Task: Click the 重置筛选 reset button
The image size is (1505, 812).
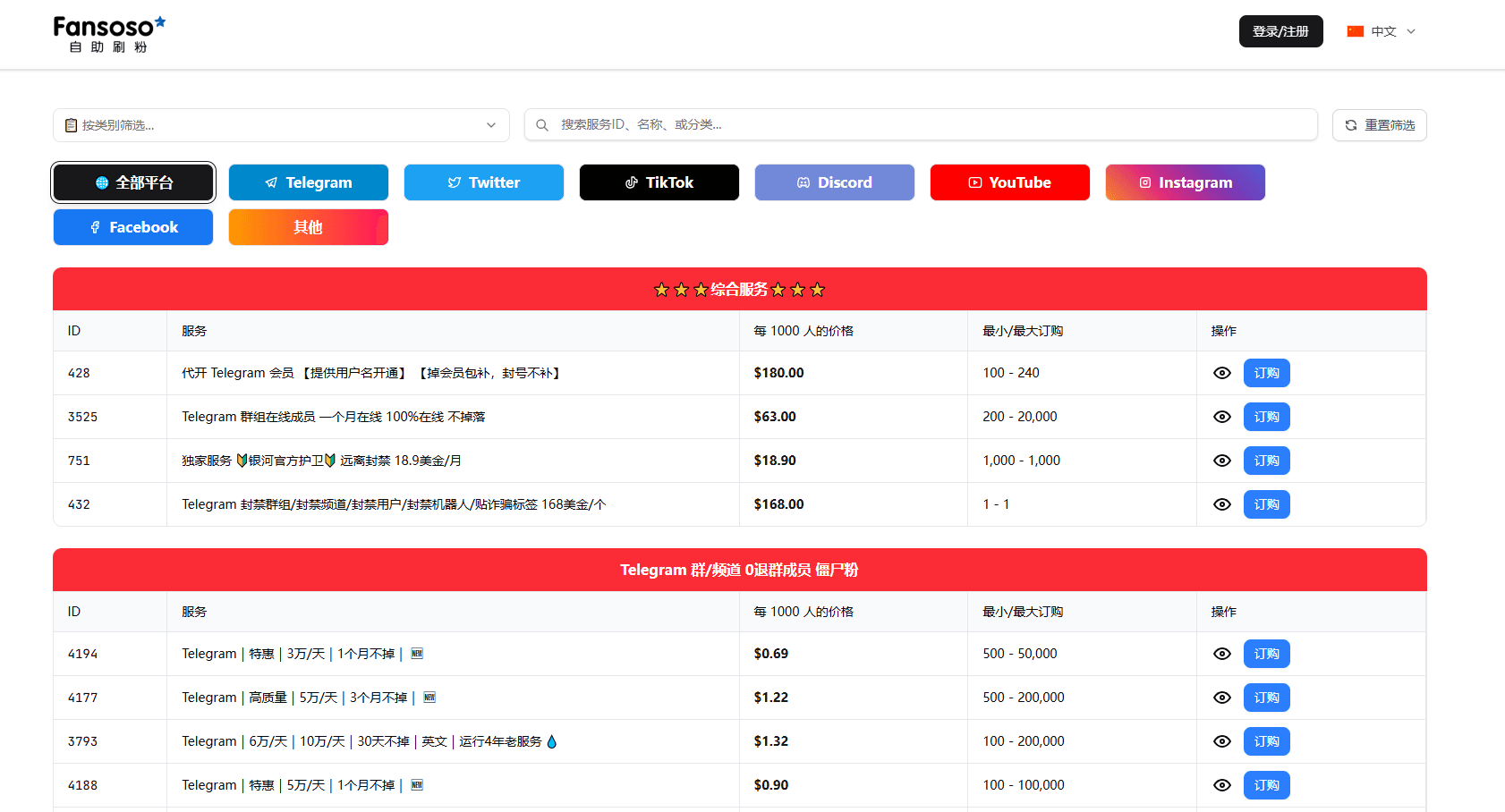Action: click(1379, 125)
